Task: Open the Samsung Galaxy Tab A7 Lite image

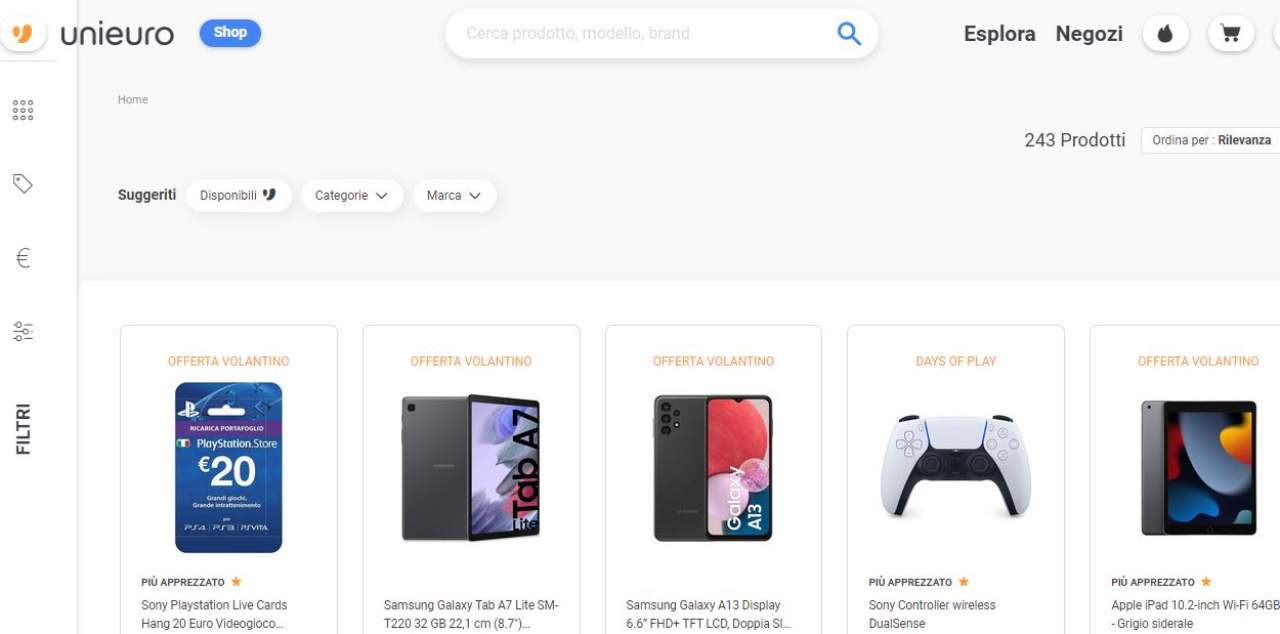Action: coord(471,467)
